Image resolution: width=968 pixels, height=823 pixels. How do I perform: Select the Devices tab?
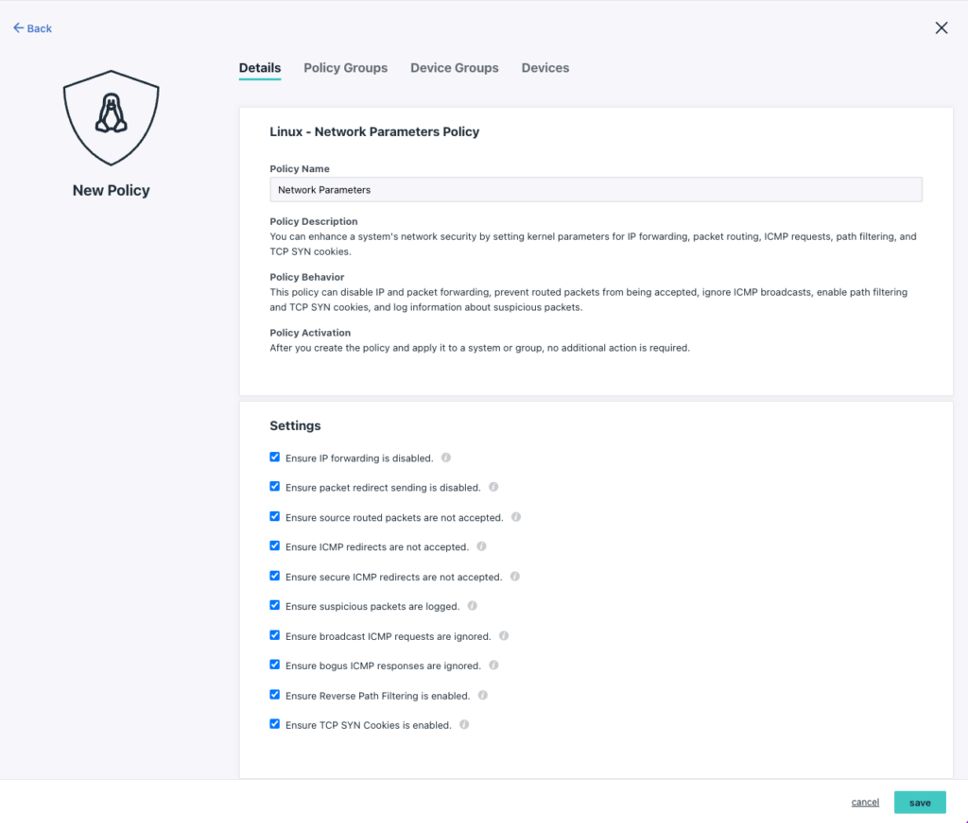544,67
